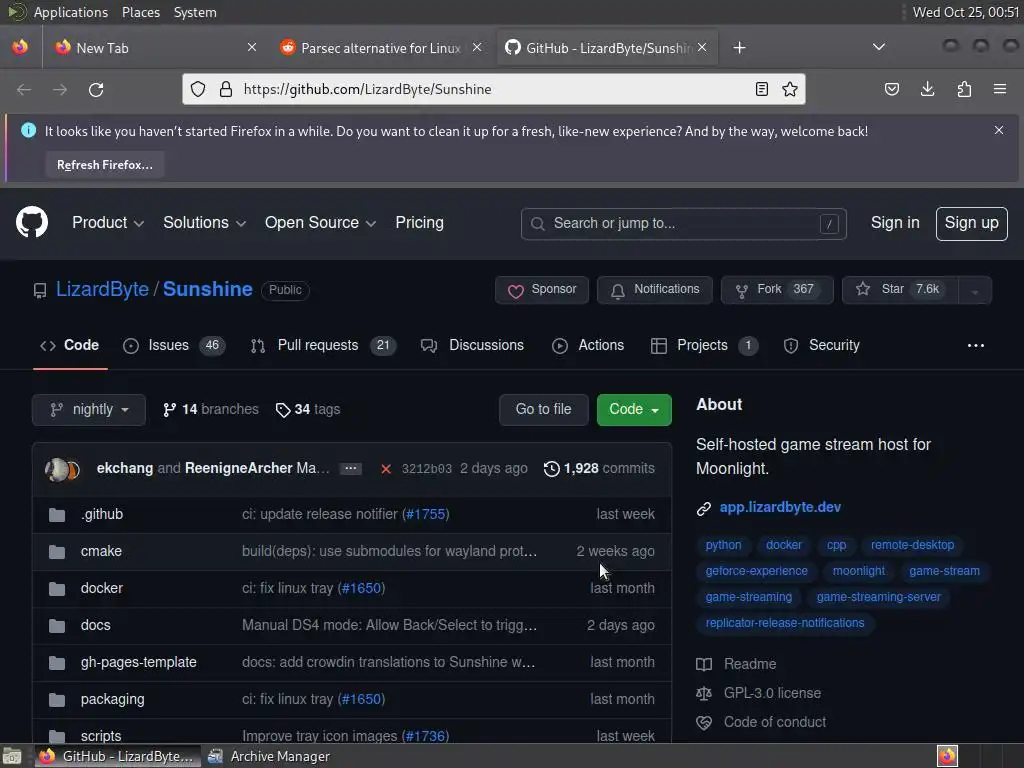Open the Security tab
The image size is (1024, 768).
(822, 345)
